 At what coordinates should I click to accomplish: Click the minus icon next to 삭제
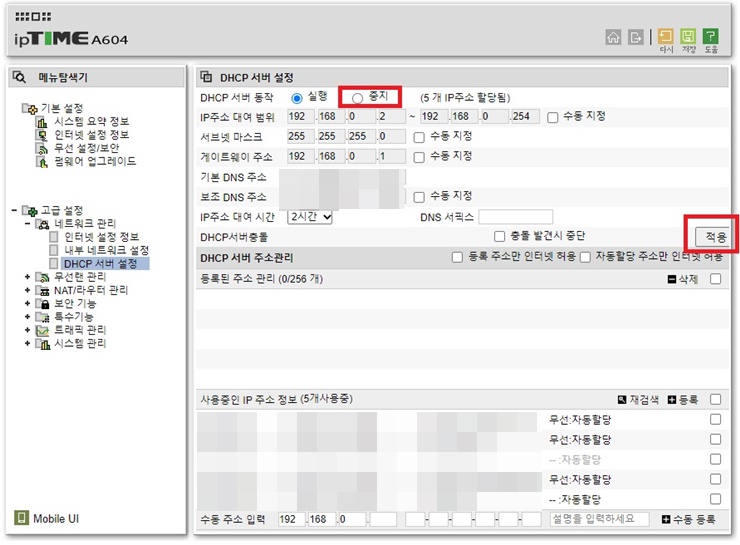coord(672,279)
